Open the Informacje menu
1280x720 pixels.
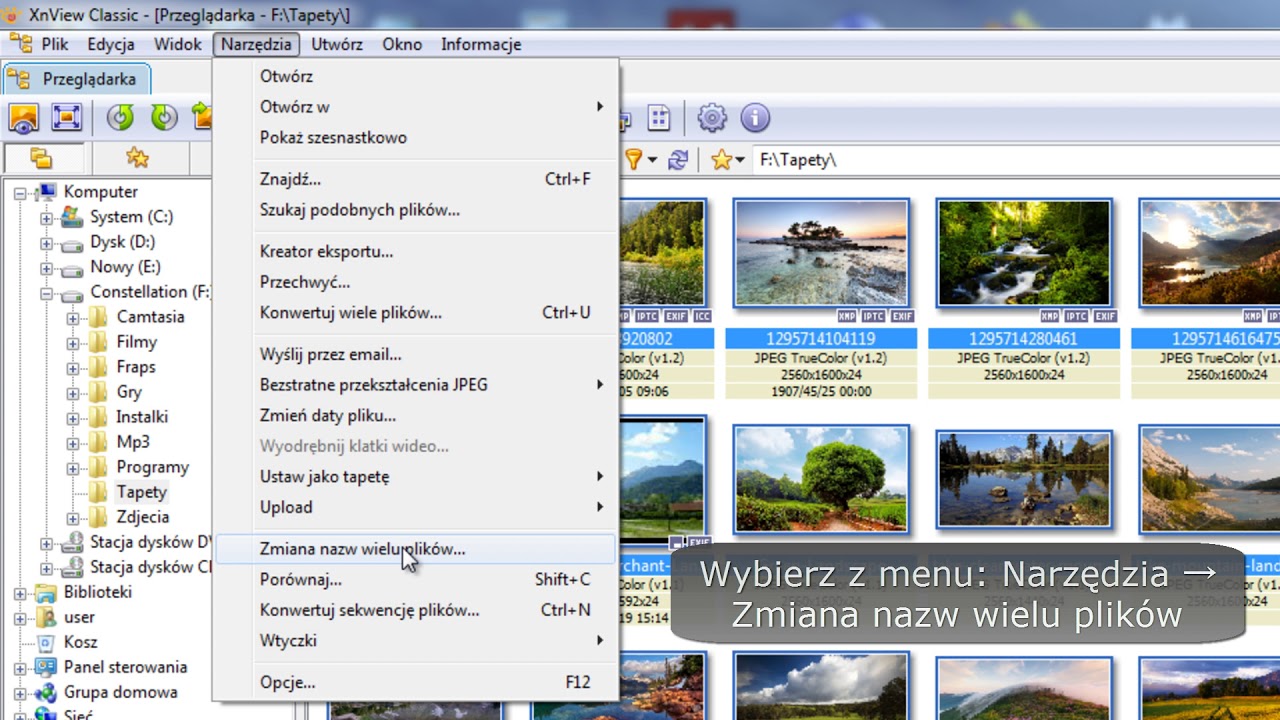tap(481, 44)
